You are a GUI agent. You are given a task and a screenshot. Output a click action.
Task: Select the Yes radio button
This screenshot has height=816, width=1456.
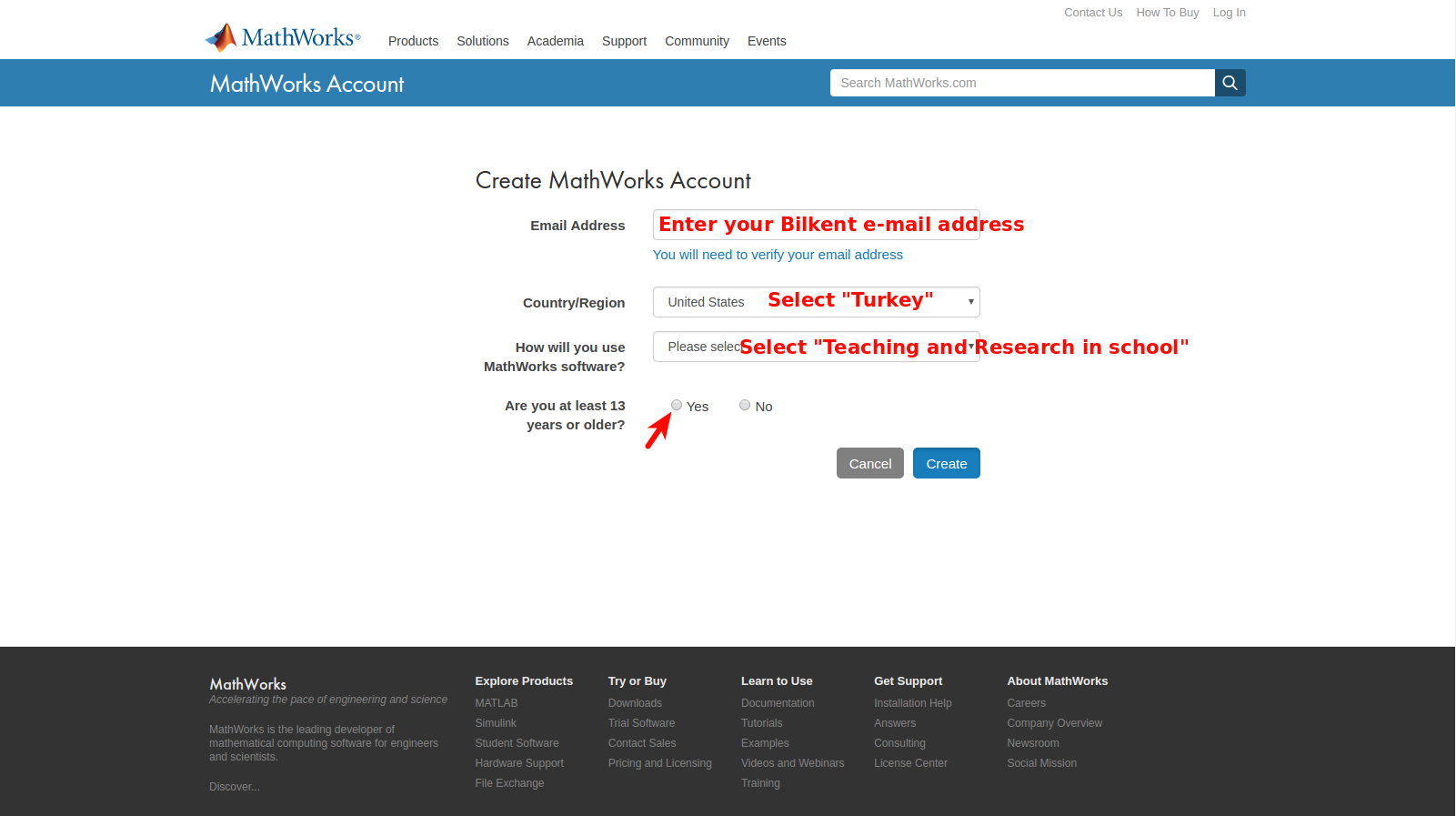click(677, 406)
